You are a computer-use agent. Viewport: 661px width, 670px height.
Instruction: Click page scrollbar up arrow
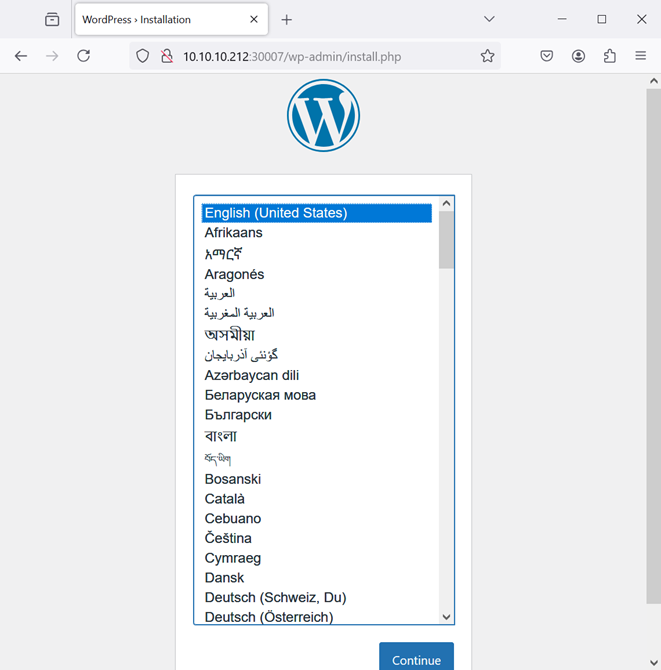(x=654, y=81)
